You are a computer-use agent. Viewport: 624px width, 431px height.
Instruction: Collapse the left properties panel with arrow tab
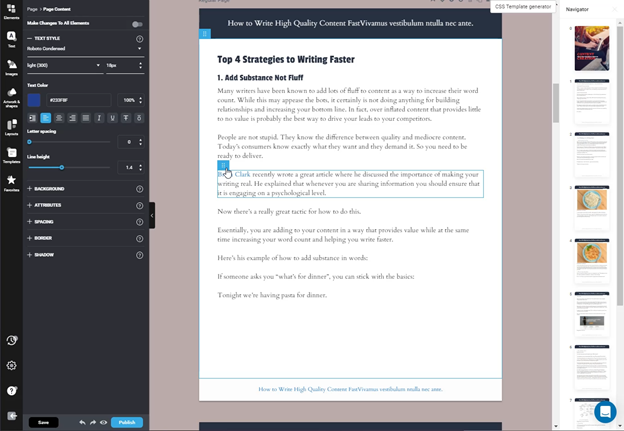coord(152,215)
